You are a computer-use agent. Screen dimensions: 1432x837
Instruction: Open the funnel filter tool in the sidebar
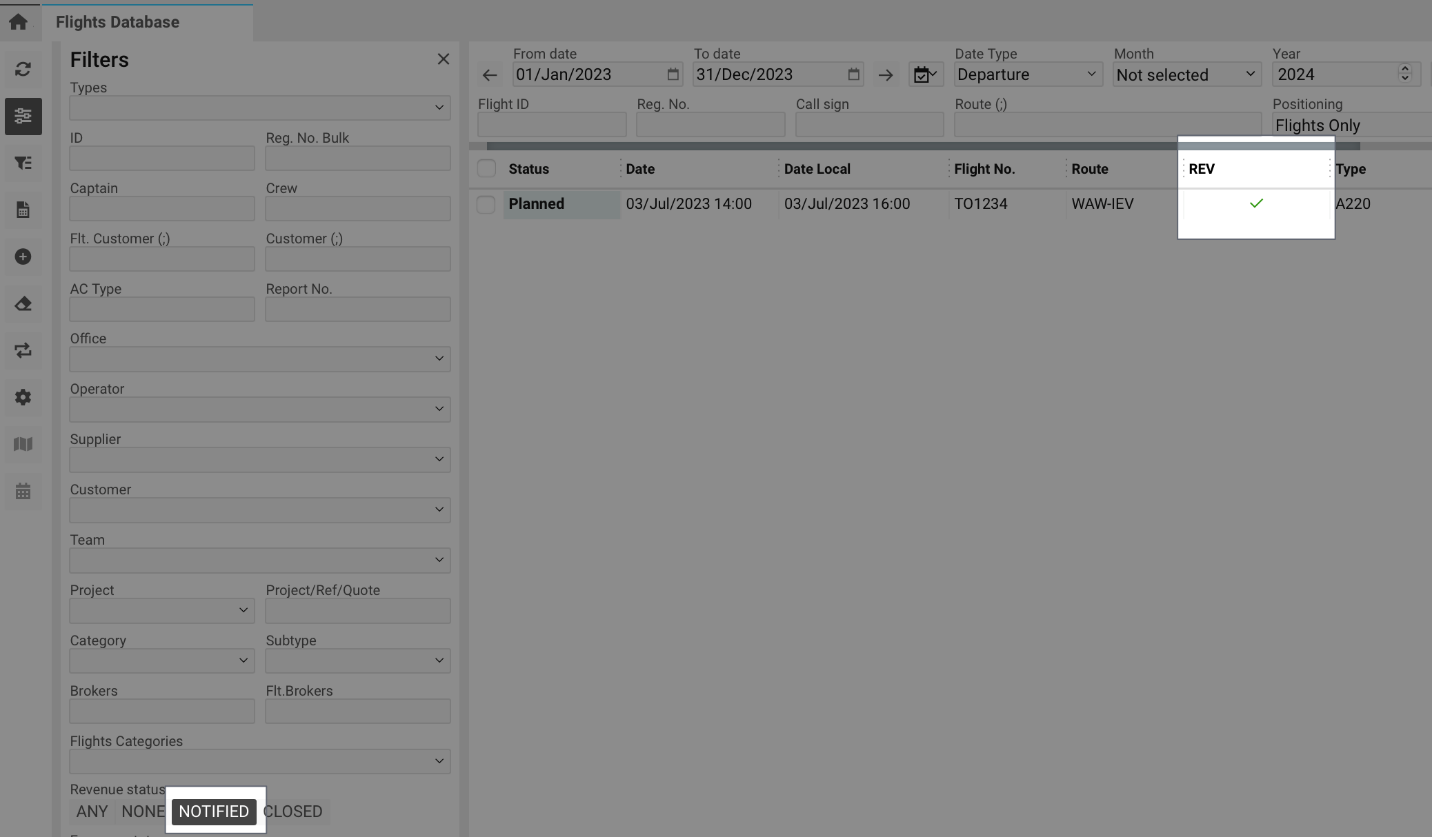tap(22, 163)
